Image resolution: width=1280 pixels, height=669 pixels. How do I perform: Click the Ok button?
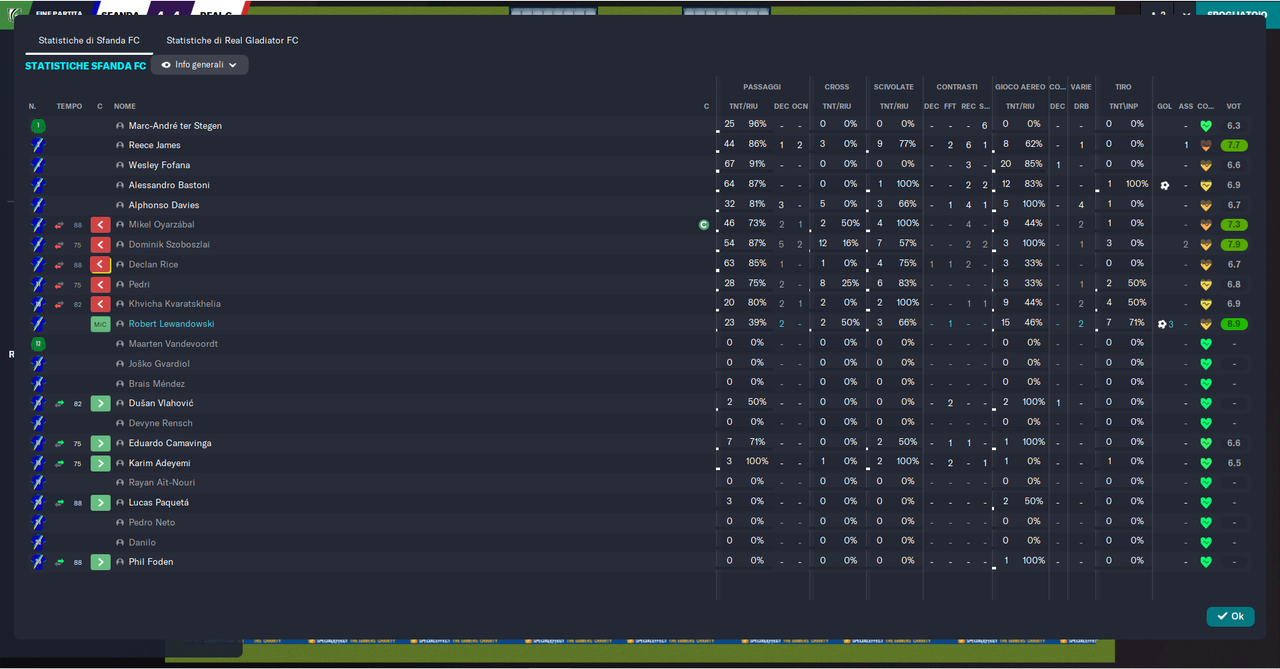point(1230,616)
